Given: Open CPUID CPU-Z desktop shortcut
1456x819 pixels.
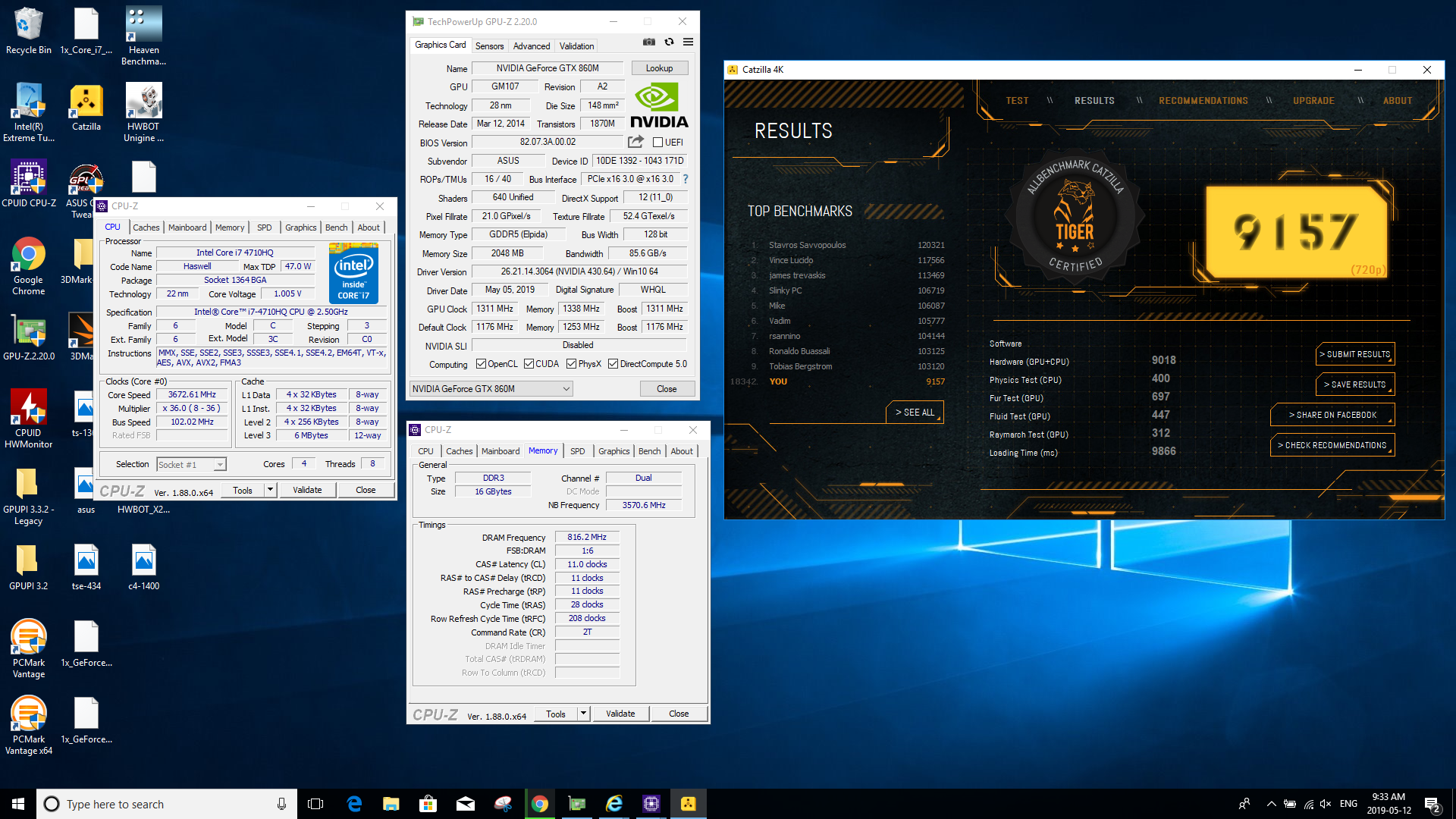Looking at the screenshot, I should click(28, 184).
